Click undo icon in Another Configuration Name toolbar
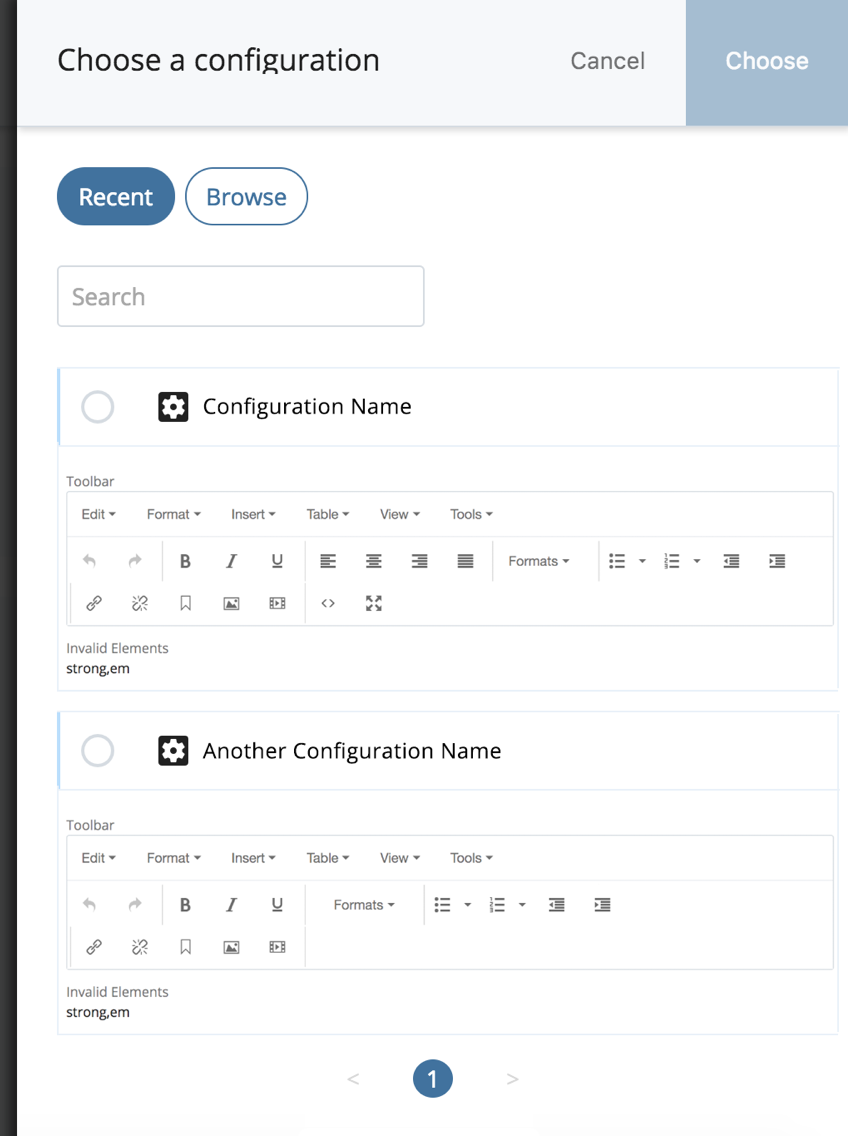 (x=89, y=904)
